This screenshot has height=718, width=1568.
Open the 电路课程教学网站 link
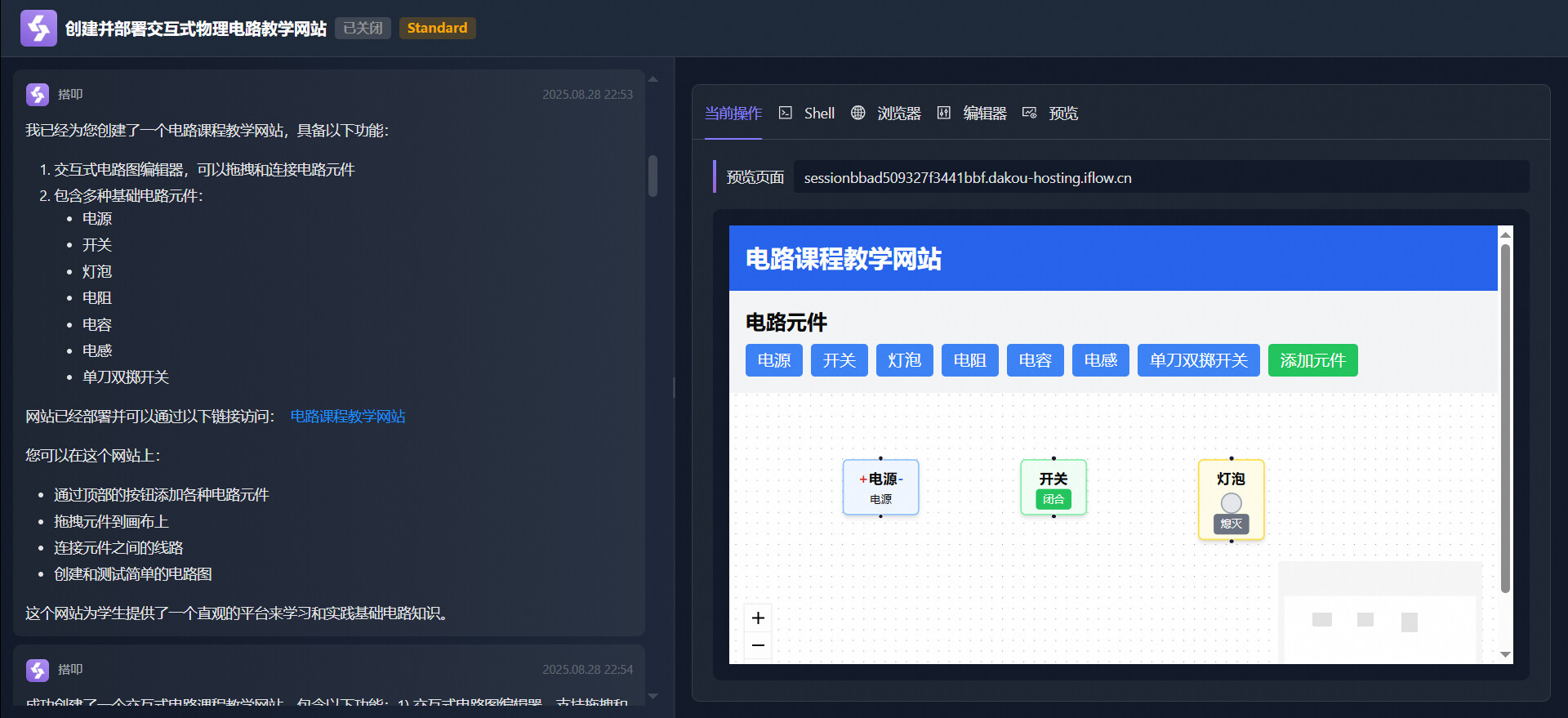[348, 417]
